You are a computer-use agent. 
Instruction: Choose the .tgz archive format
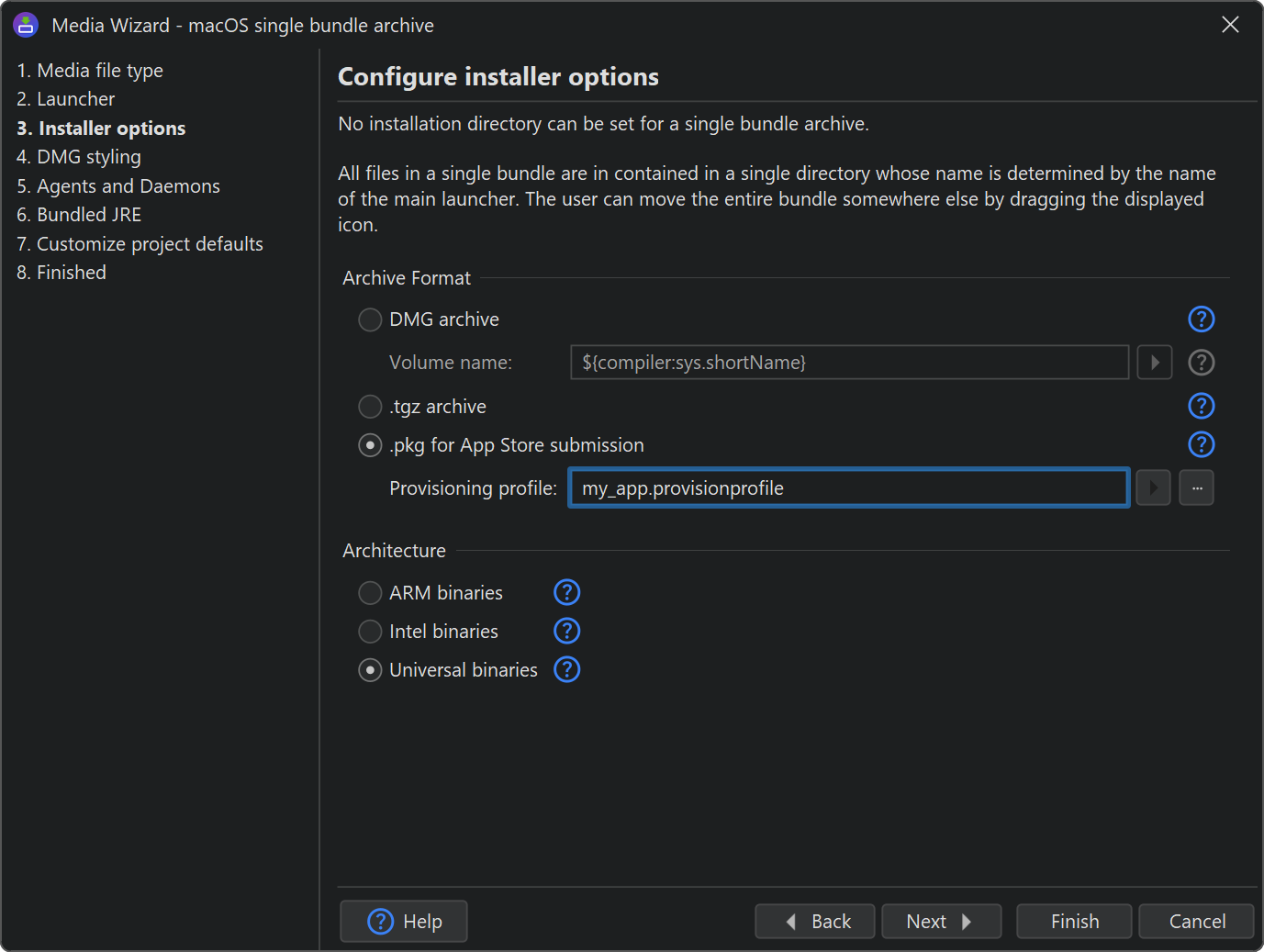click(370, 407)
